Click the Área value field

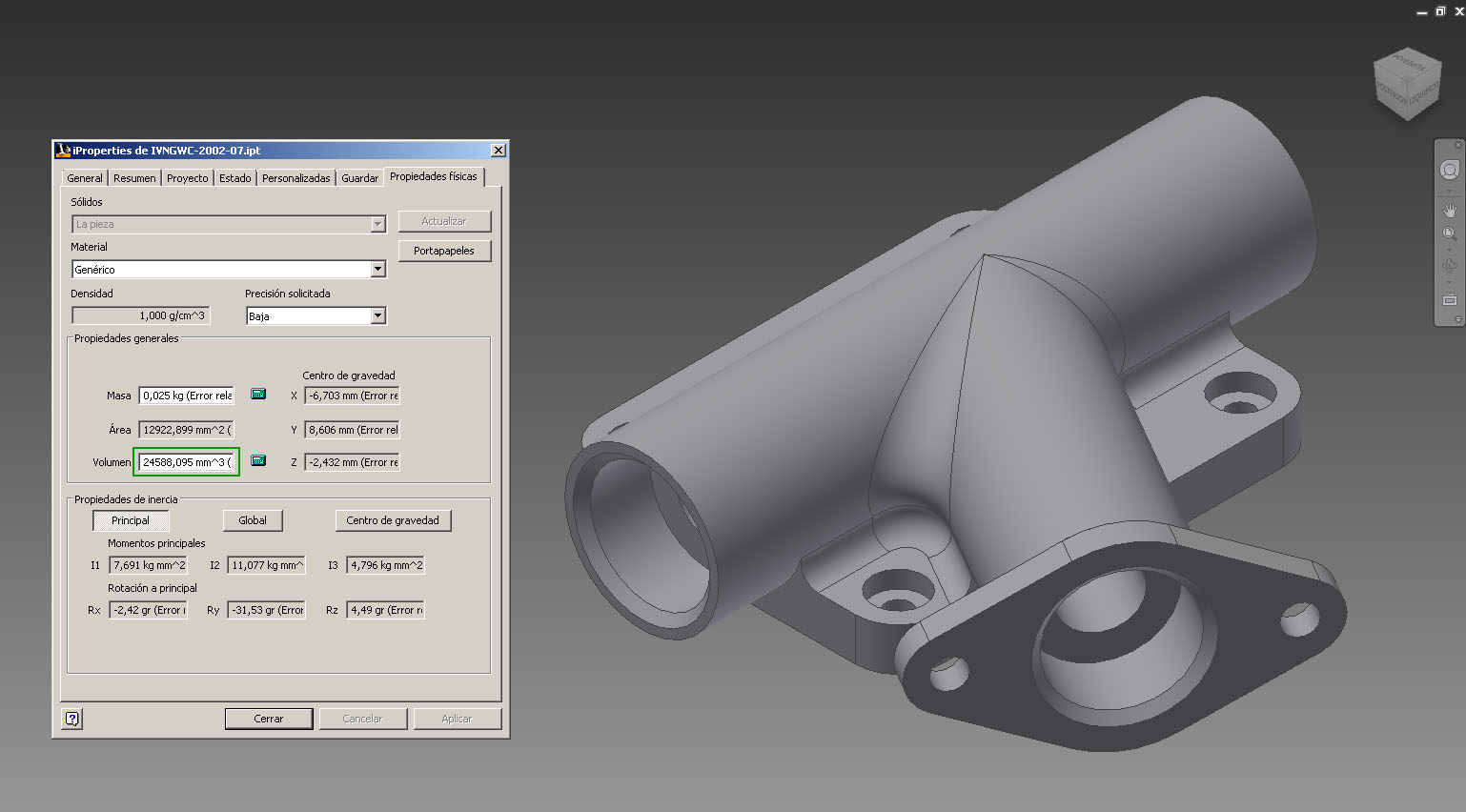tap(187, 430)
